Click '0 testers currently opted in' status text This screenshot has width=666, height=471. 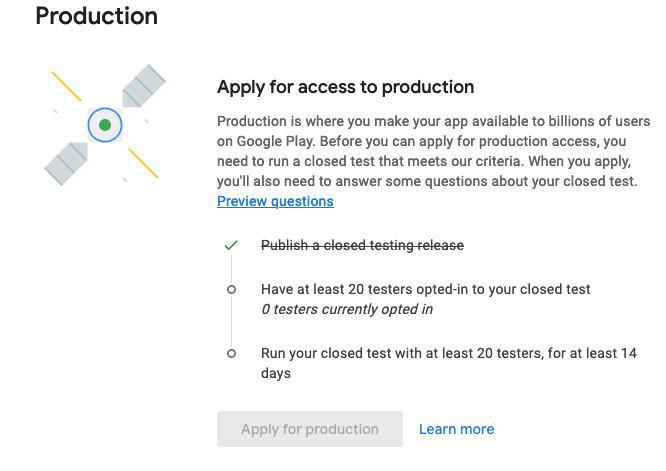tap(346, 309)
